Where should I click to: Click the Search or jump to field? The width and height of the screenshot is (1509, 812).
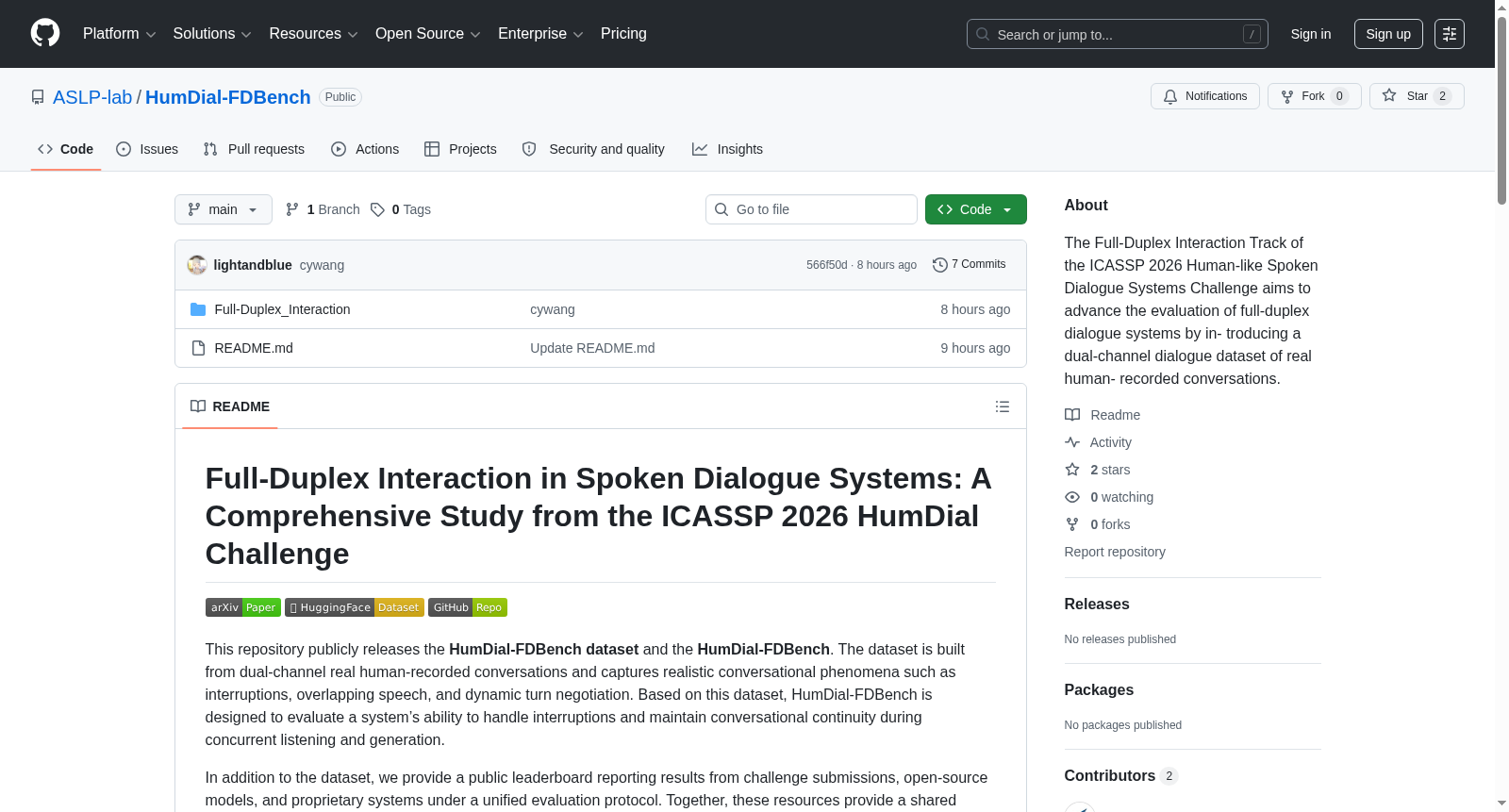(1118, 34)
